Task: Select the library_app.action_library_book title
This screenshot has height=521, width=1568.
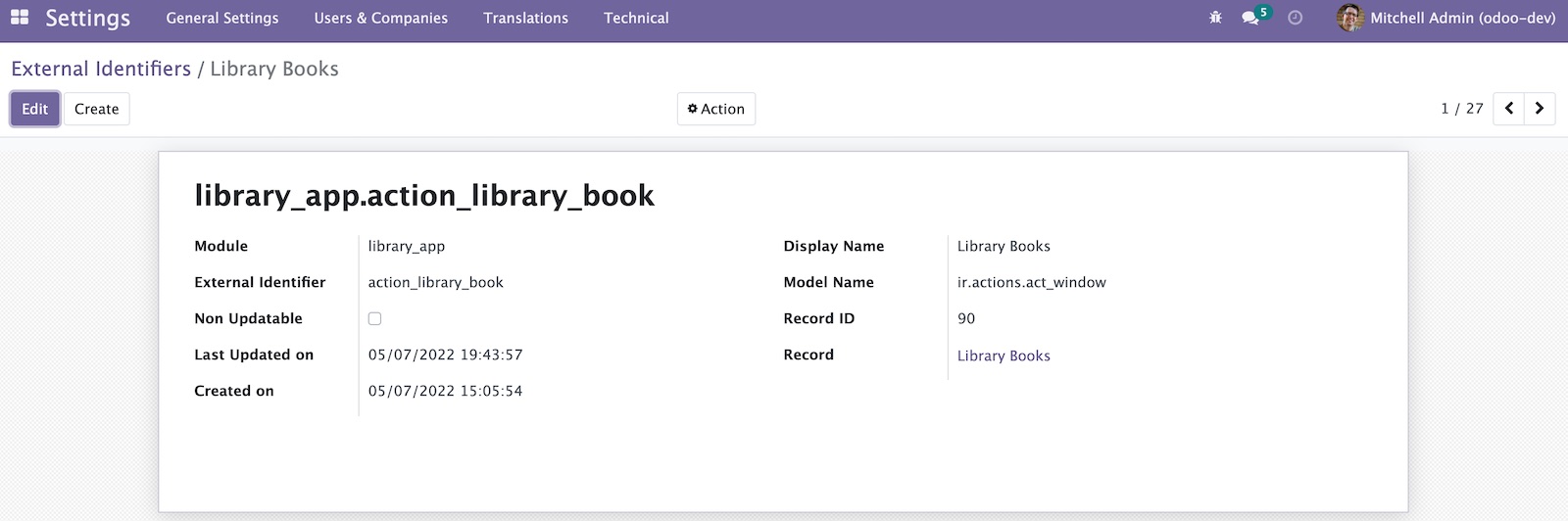Action: coord(424,195)
